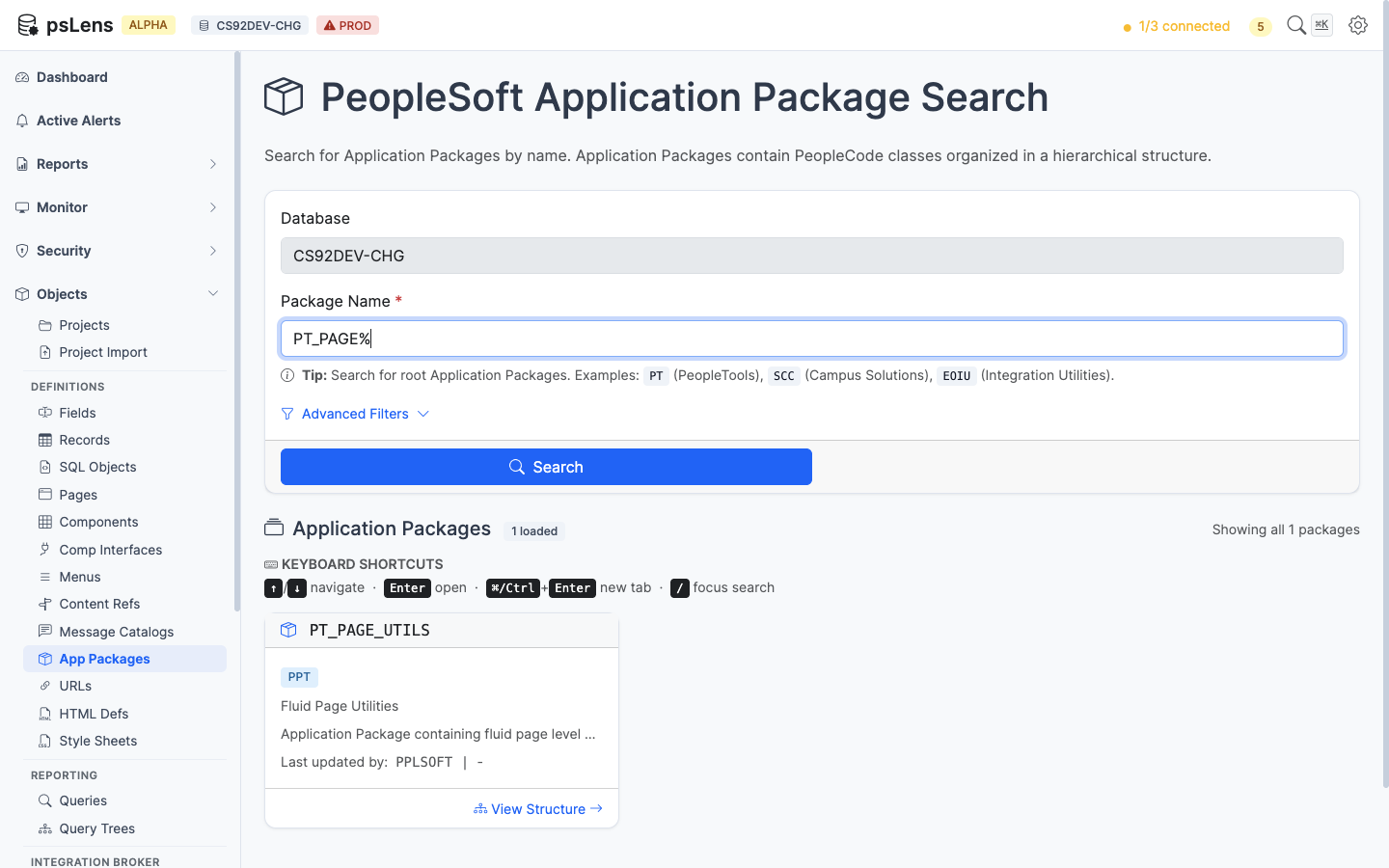Click the Fields icon in sidebar
The image size is (1389, 868).
tap(45, 413)
